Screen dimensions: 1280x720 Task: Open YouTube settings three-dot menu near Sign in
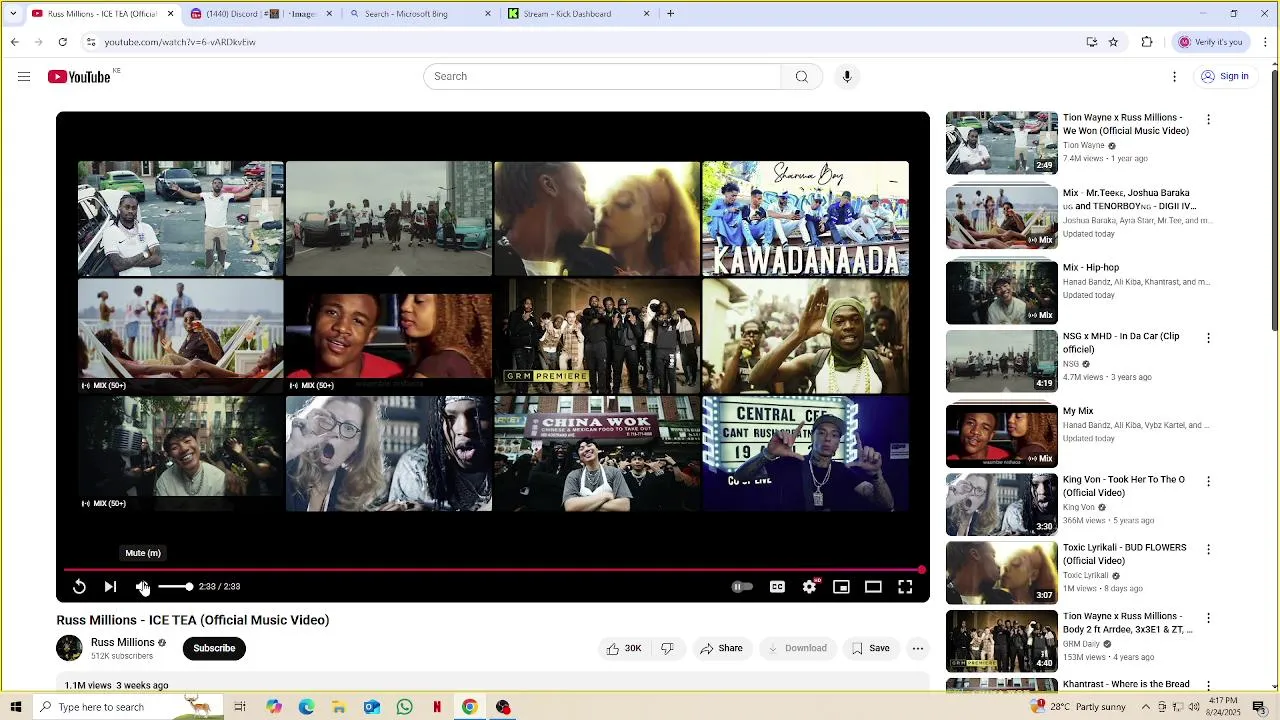[x=1175, y=76]
